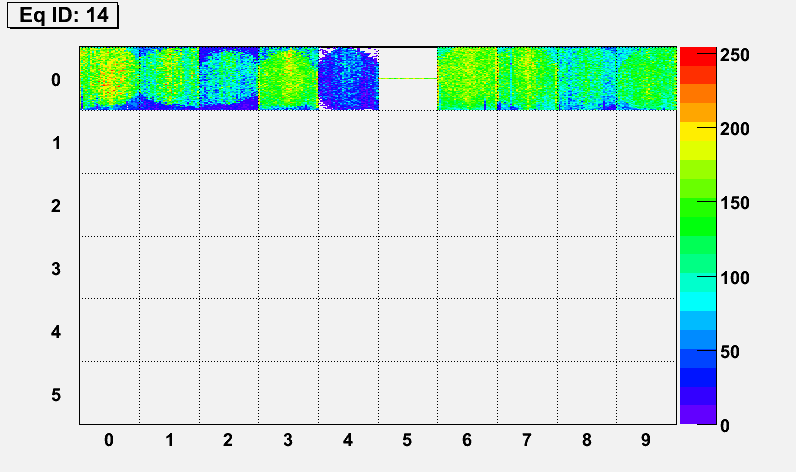Select the cyan band of the color palette
This screenshot has width=796, height=472.
click(x=698, y=301)
